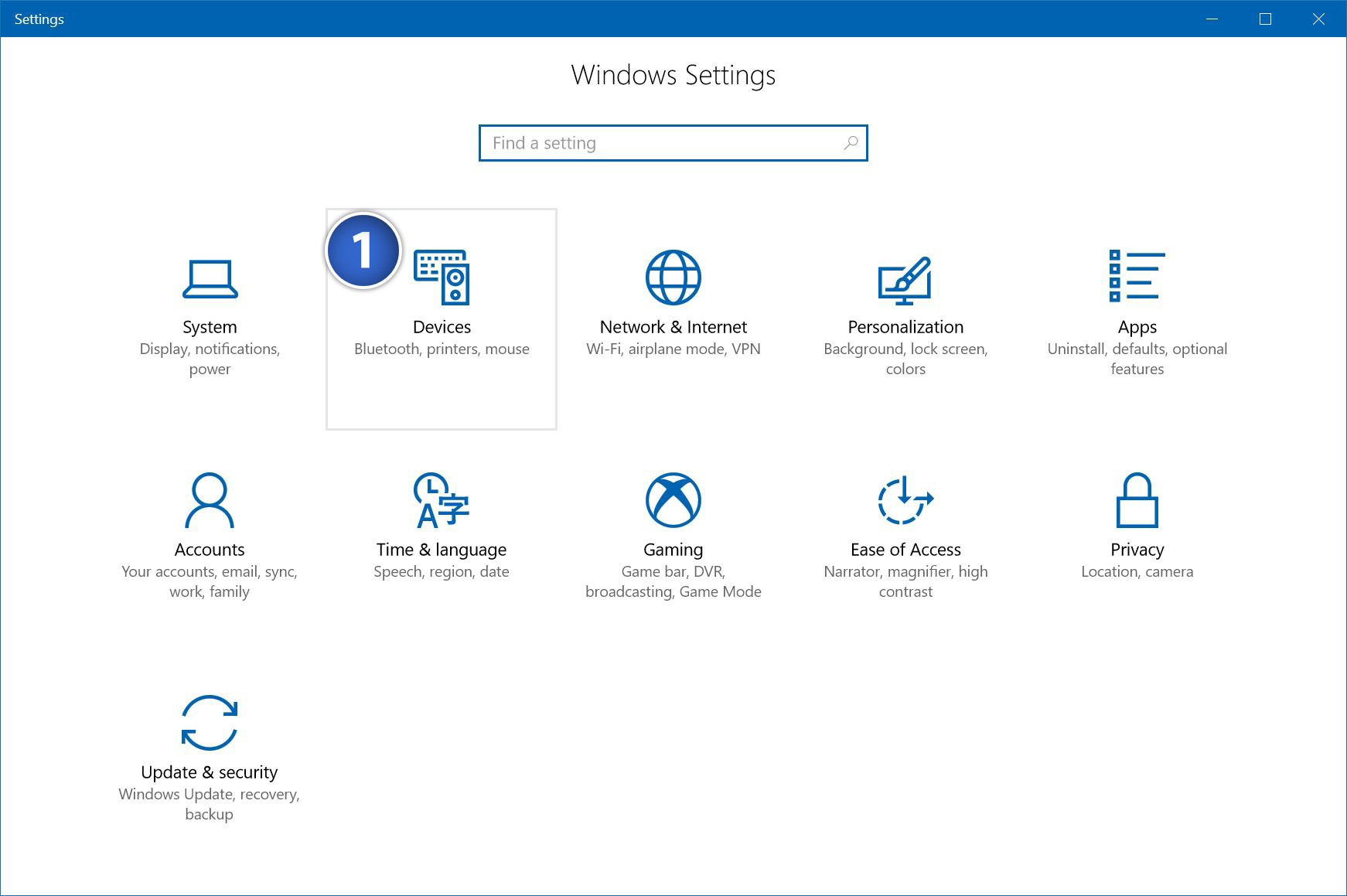Viewport: 1347px width, 896px height.
Task: Open the Update & security arrows icon
Action: click(x=210, y=722)
